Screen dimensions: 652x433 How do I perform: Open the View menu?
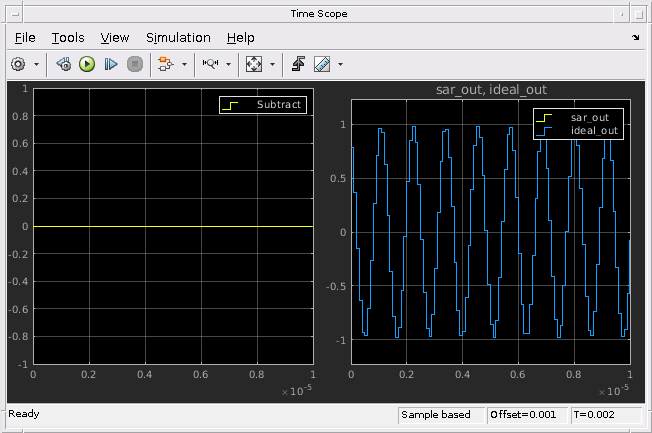tap(115, 38)
